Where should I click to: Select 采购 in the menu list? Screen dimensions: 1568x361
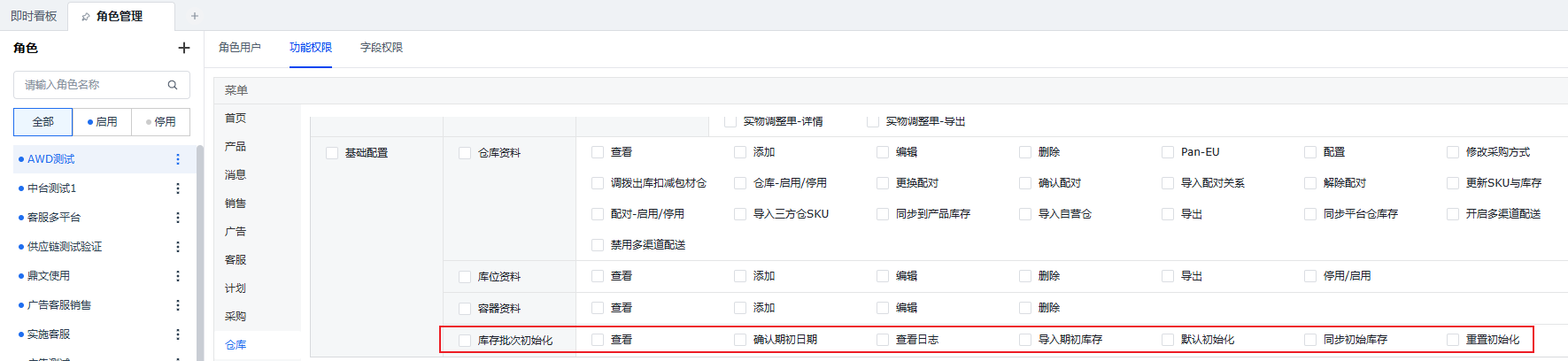tap(236, 317)
